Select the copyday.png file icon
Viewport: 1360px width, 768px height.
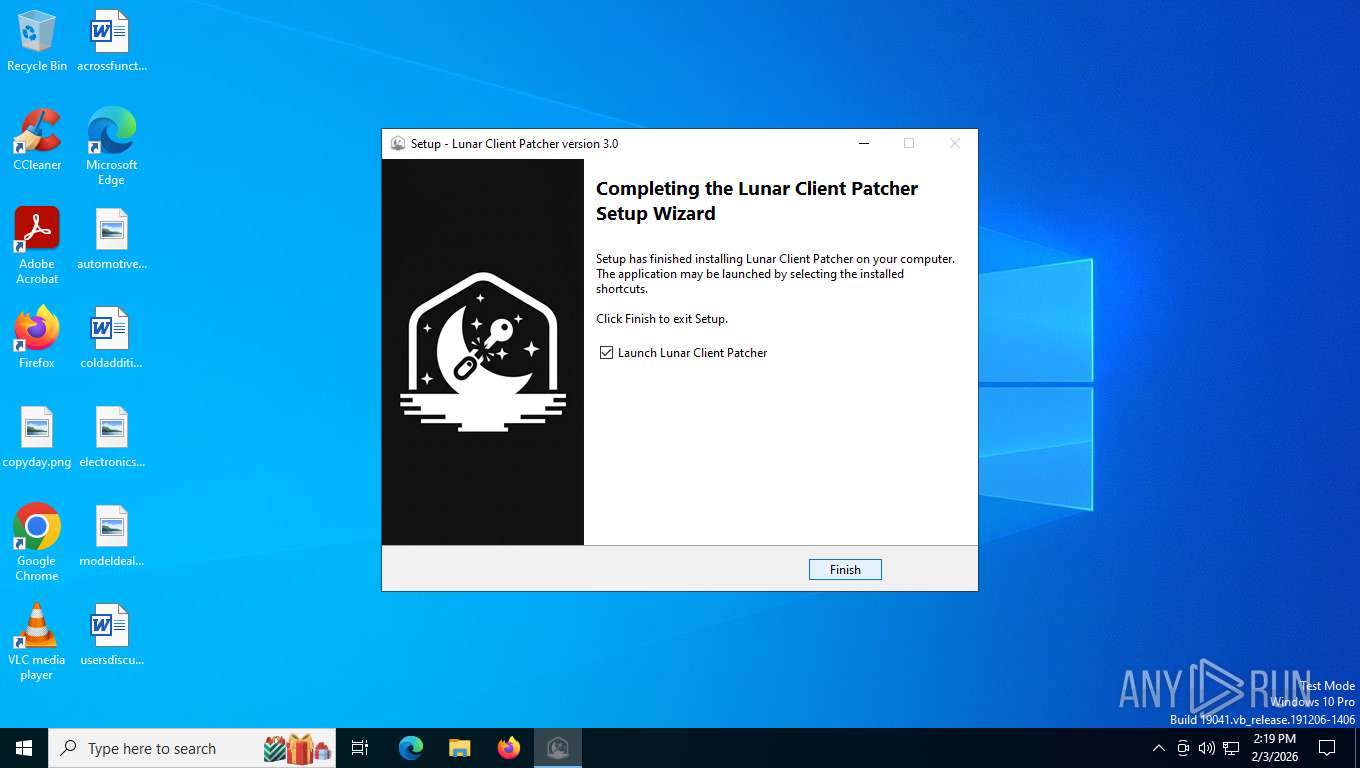(37, 437)
